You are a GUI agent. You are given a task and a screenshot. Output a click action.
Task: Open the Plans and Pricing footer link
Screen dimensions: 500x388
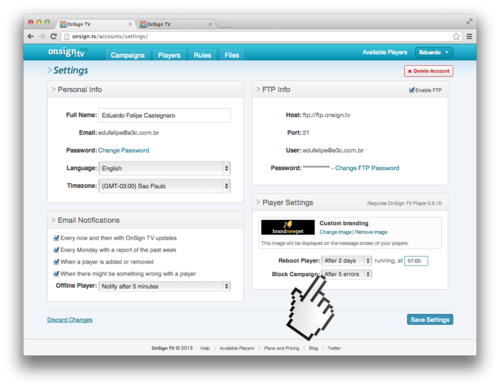pos(281,348)
